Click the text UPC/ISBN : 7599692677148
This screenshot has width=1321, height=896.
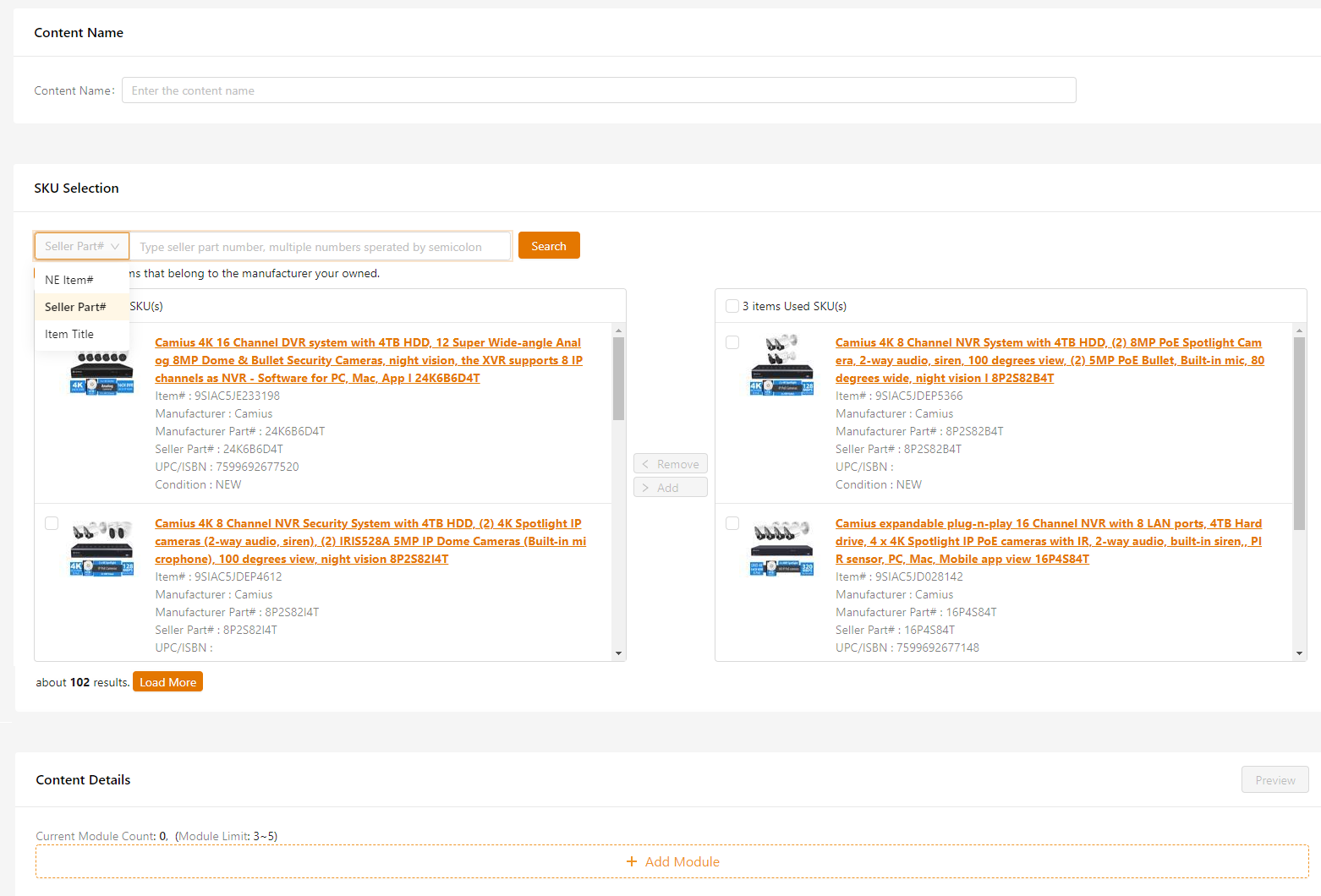[x=907, y=647]
